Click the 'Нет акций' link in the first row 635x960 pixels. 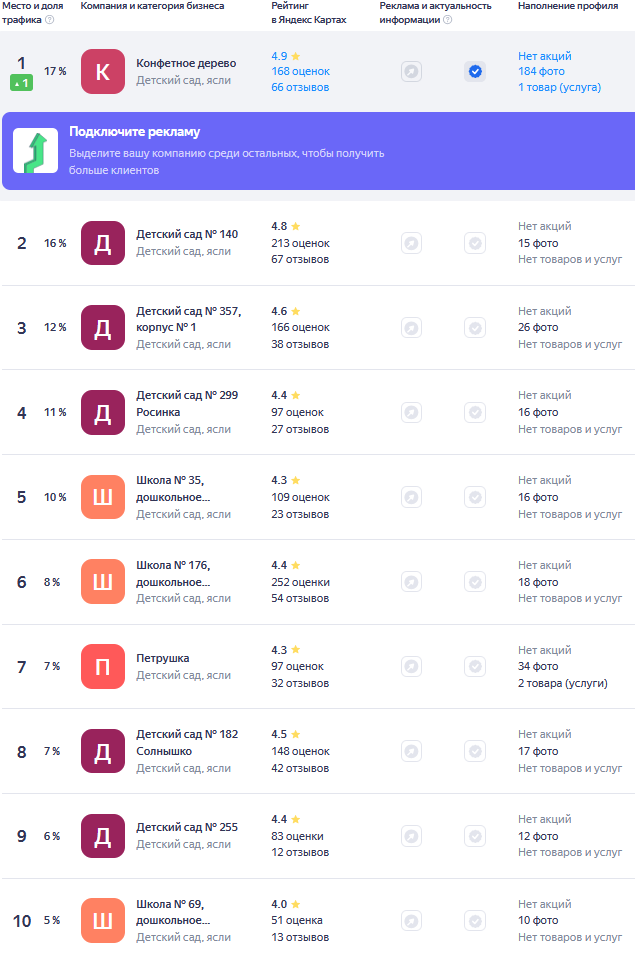tap(545, 56)
